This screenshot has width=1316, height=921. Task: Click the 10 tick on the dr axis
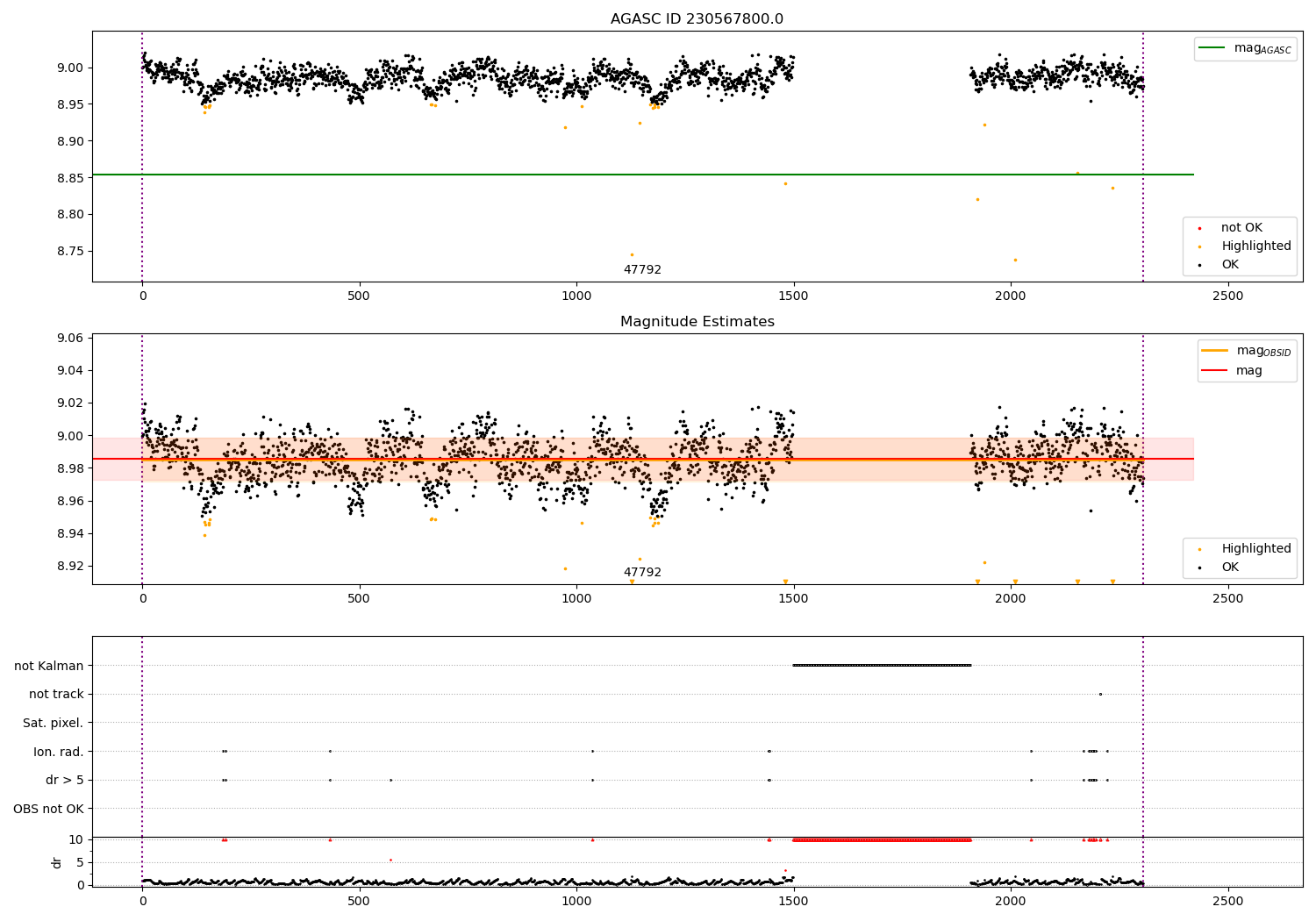[76, 839]
